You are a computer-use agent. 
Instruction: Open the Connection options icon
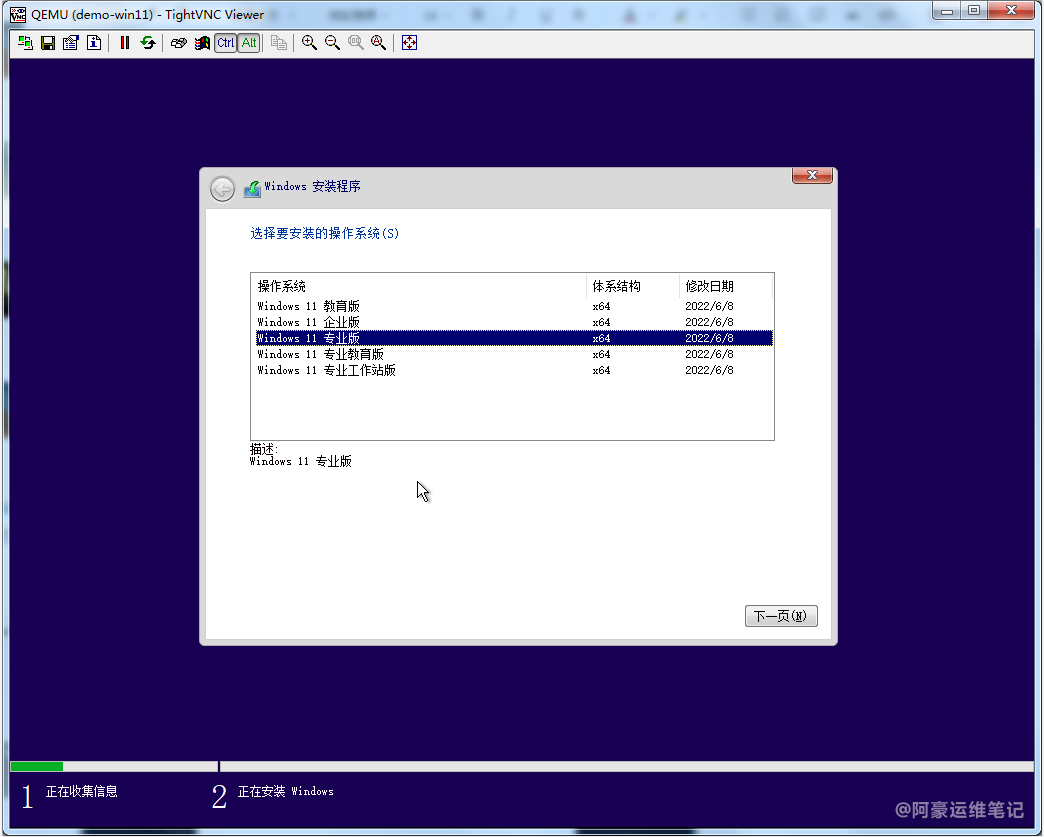(70, 43)
